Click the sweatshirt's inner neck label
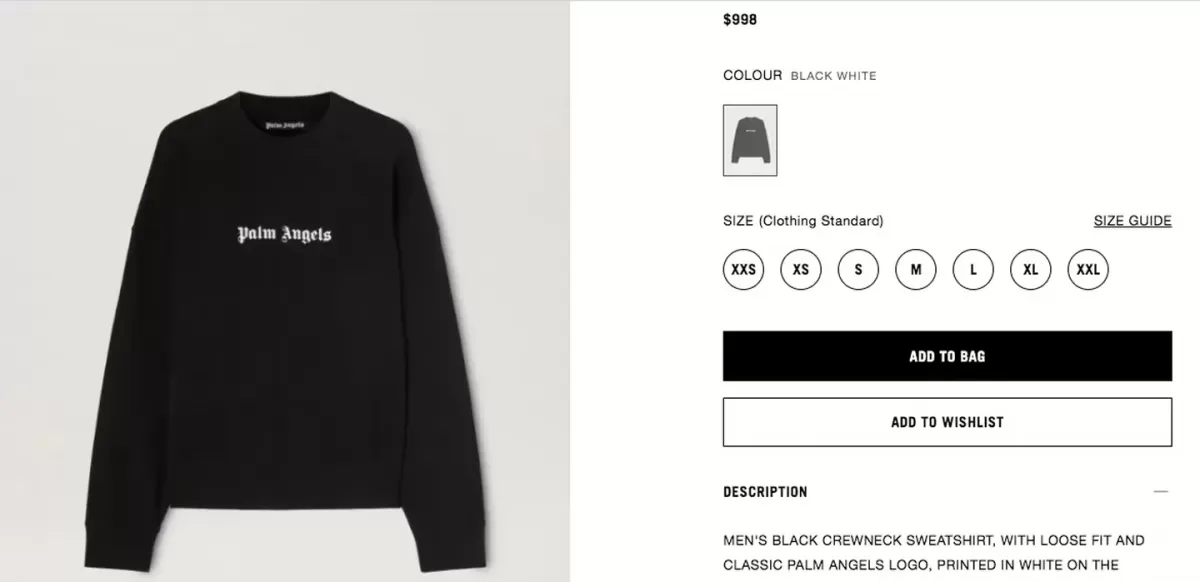Viewport: 1200px width, 582px height. [x=284, y=126]
